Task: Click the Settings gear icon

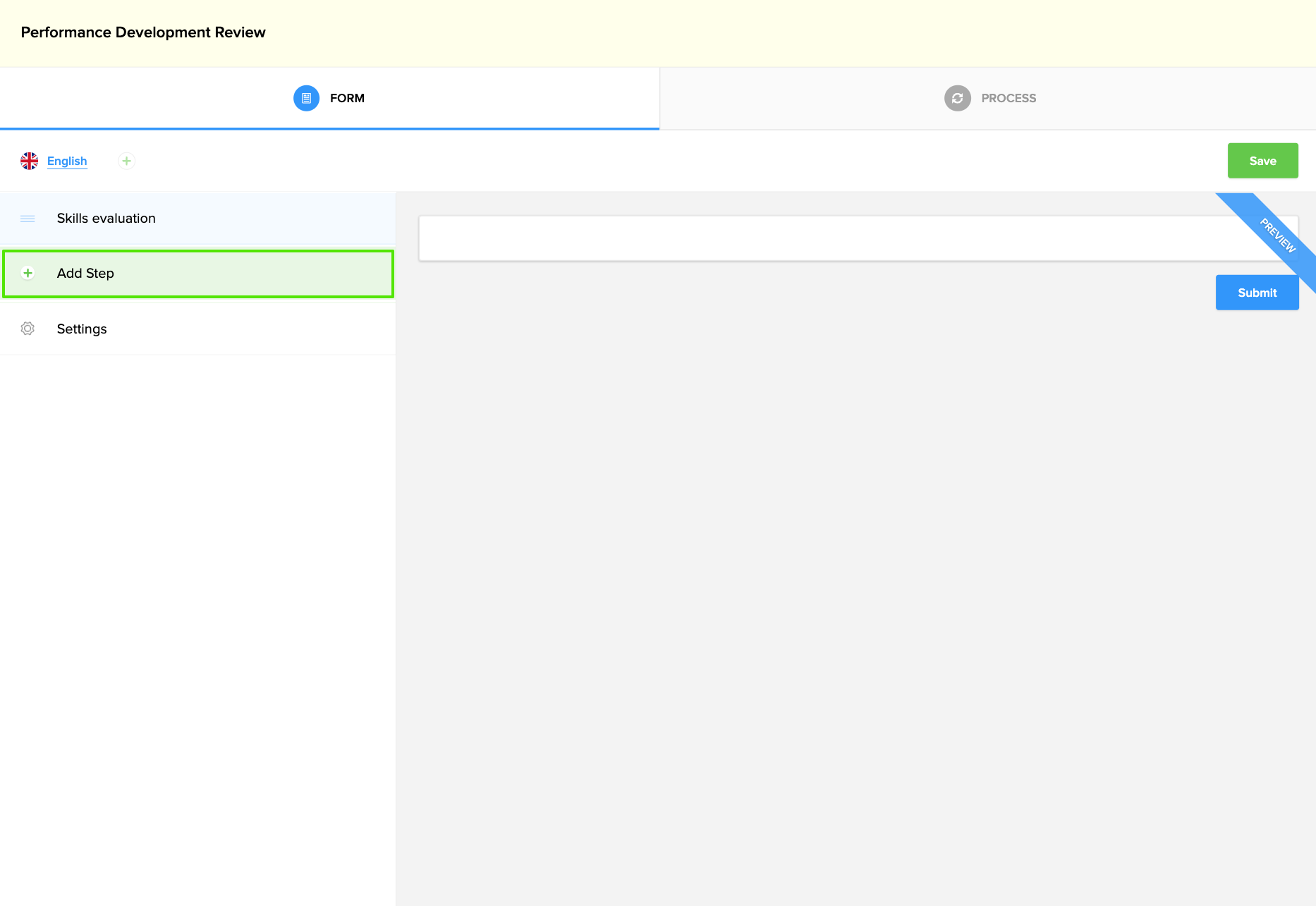Action: tap(28, 329)
